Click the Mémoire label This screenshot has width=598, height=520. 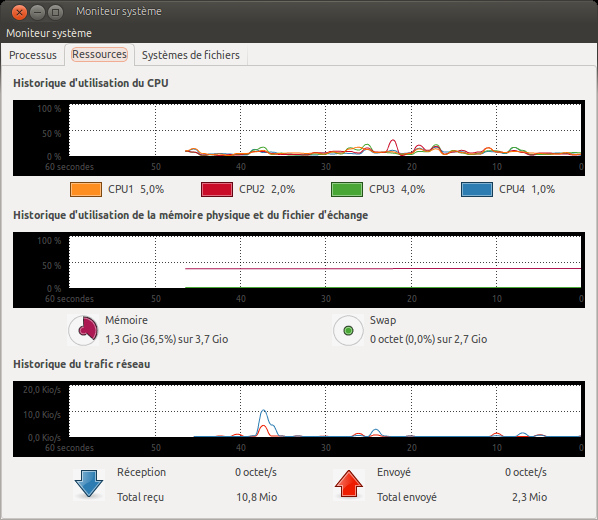click(126, 320)
